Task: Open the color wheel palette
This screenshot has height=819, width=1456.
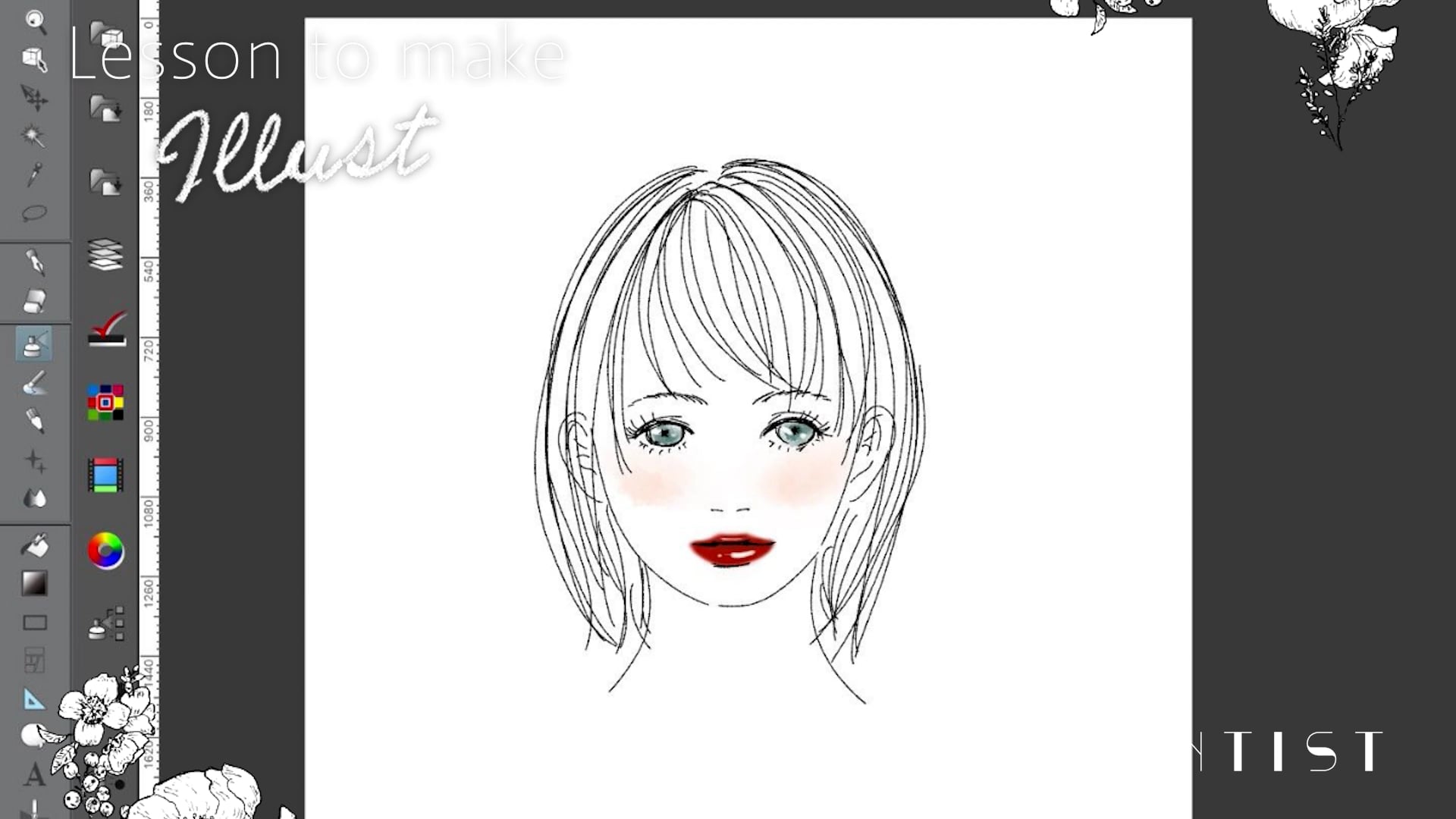Action: (x=105, y=551)
